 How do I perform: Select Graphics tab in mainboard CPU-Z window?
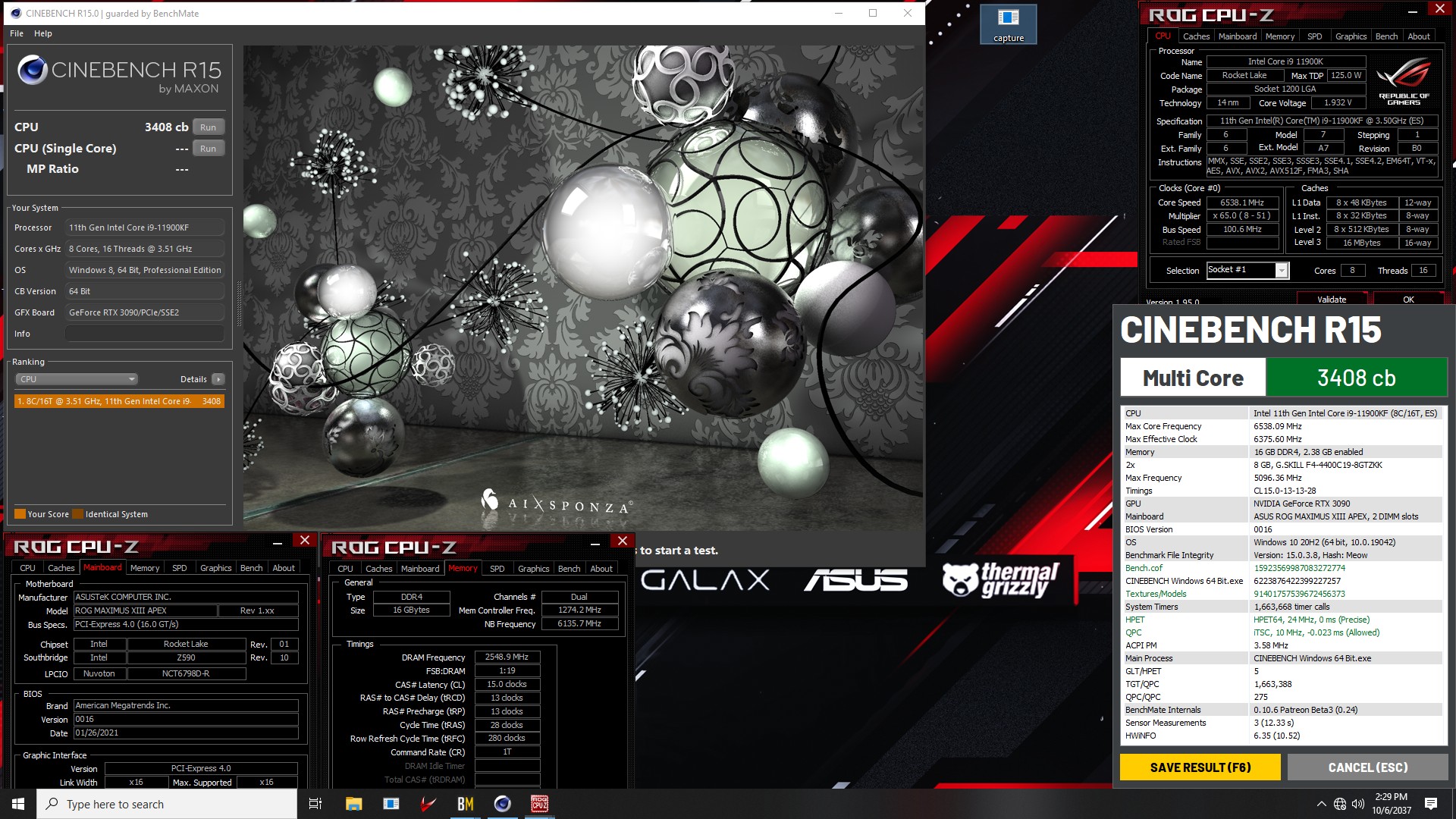point(215,568)
